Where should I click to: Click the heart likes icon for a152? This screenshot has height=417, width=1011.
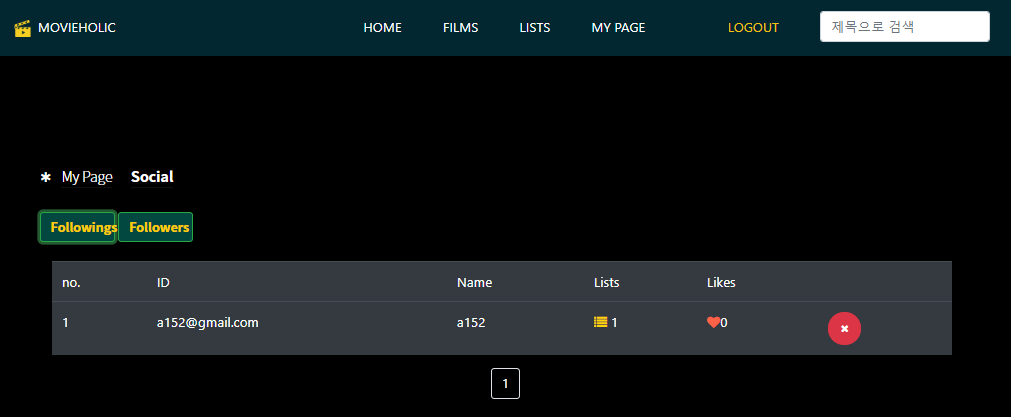pyautogui.click(x=713, y=322)
